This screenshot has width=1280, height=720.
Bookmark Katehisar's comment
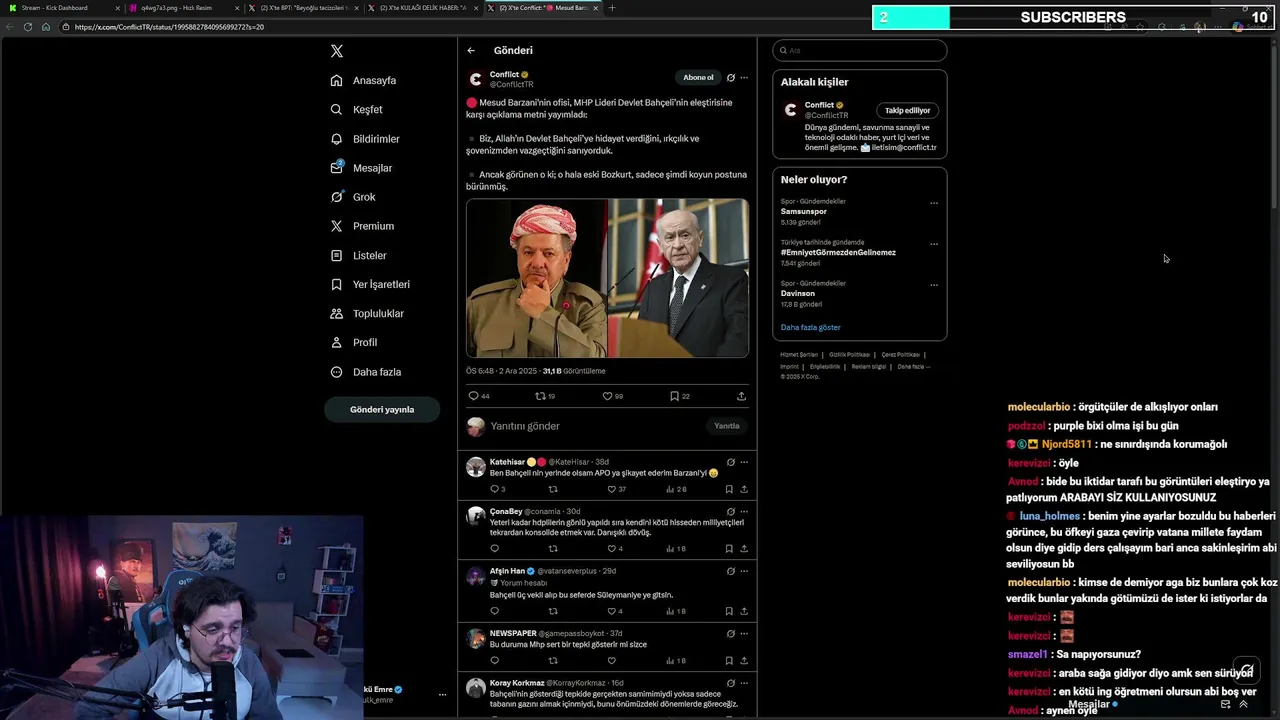tap(729, 489)
